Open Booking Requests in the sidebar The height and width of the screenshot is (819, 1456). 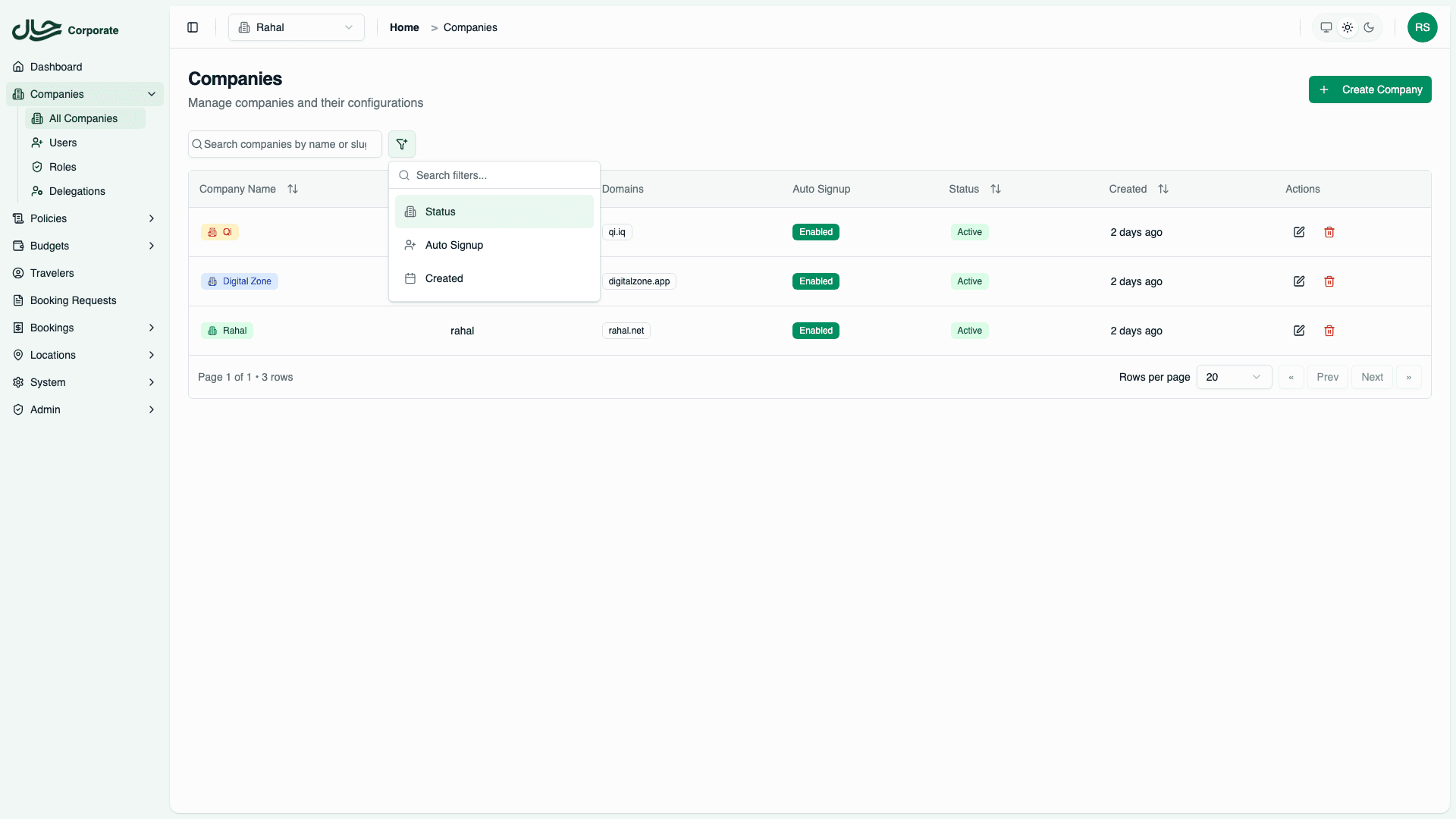[x=73, y=300]
